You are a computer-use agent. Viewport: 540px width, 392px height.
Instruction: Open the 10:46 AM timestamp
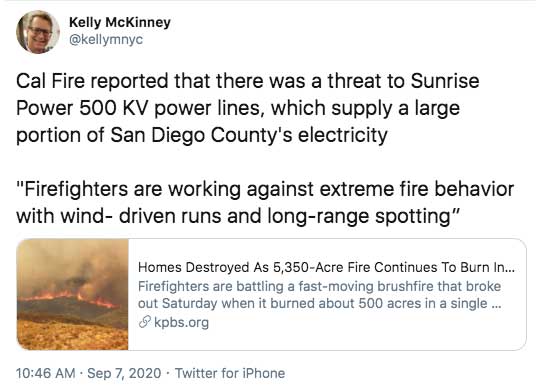pyautogui.click(x=46, y=373)
